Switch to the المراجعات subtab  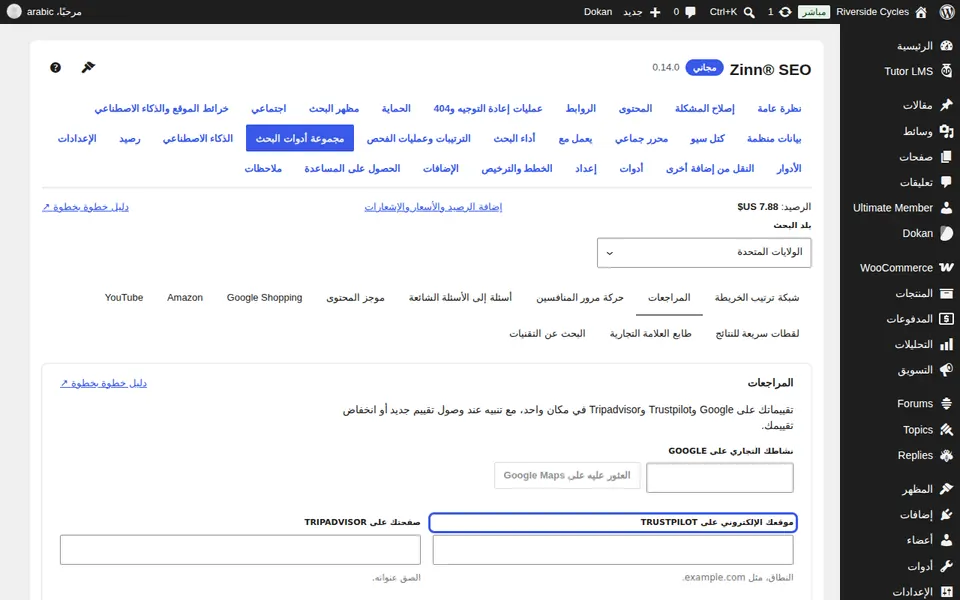tap(669, 298)
